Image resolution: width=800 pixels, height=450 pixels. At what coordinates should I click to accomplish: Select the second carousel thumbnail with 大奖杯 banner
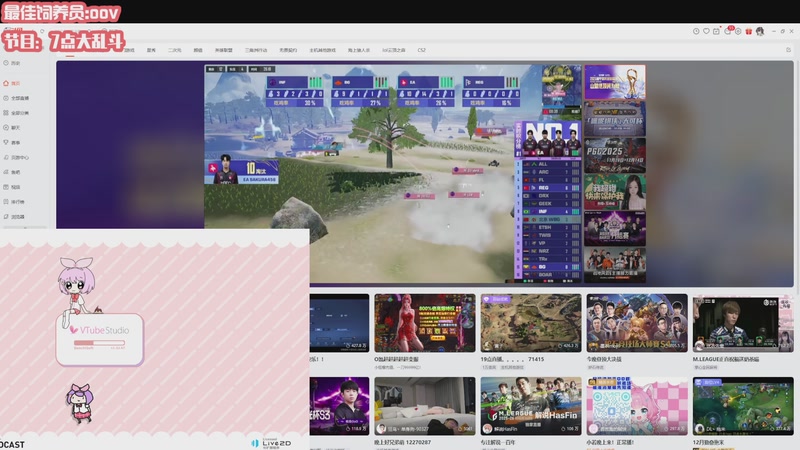(x=615, y=118)
